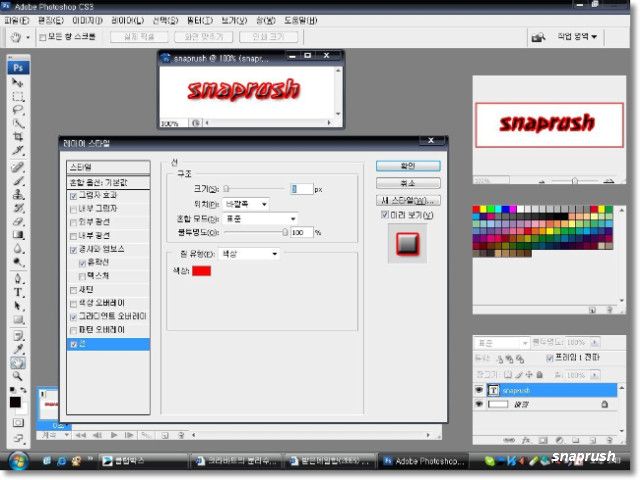Open the 이미지(I) Image menu
640x480 pixels.
pos(87,20)
